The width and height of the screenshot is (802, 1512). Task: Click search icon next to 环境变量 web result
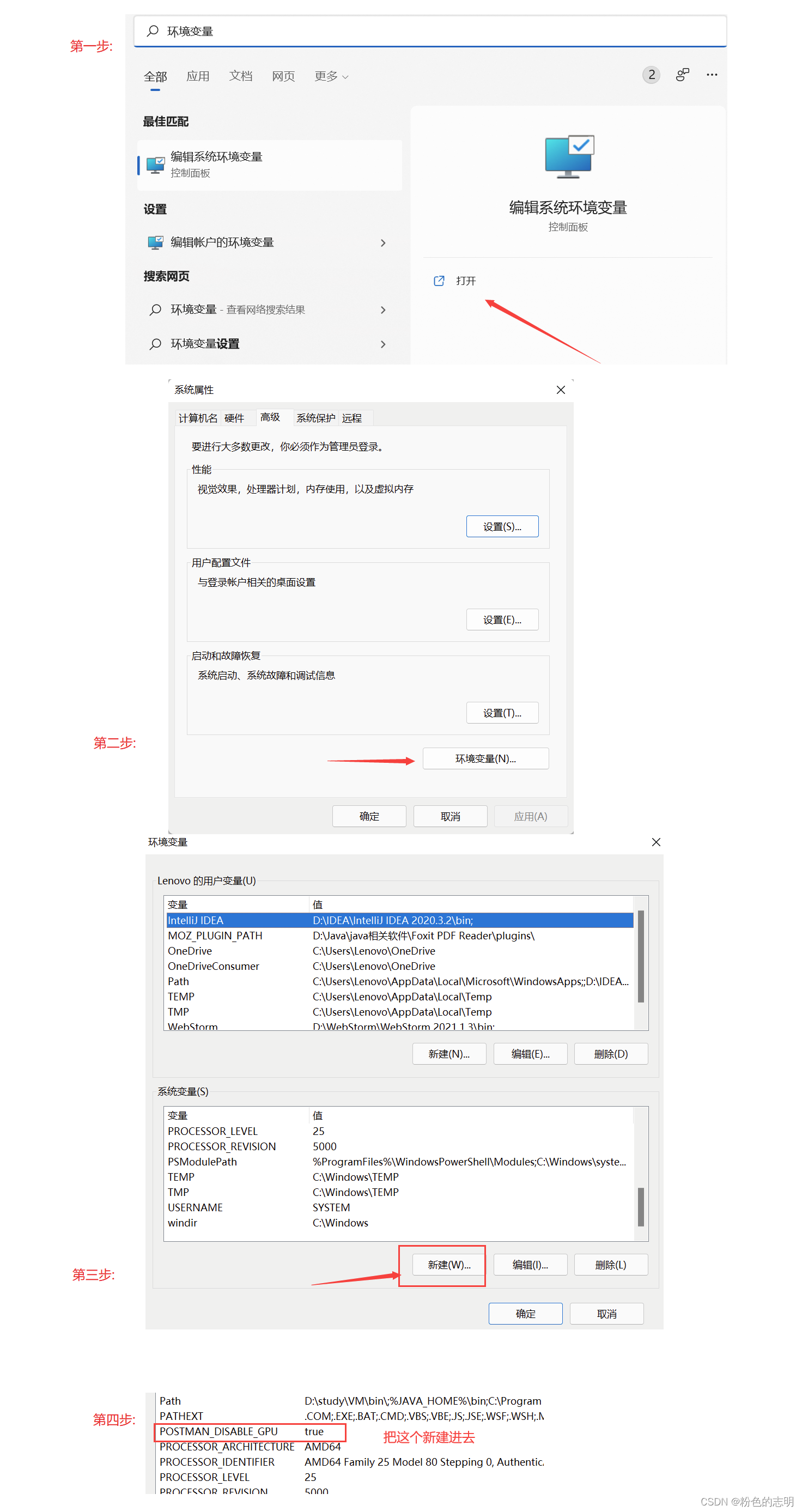[155, 309]
